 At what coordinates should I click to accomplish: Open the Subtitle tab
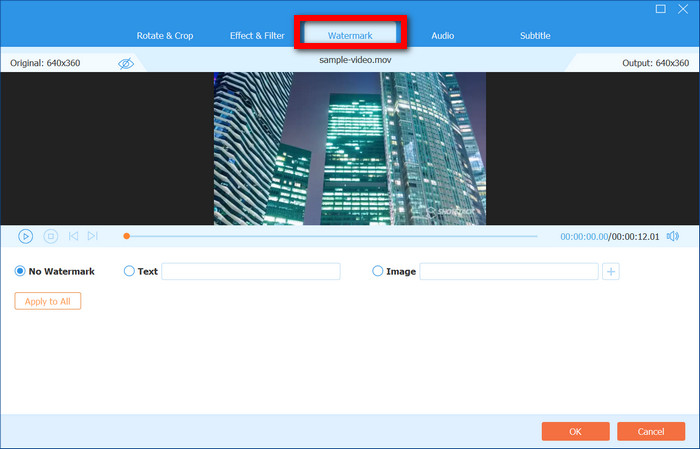535,36
